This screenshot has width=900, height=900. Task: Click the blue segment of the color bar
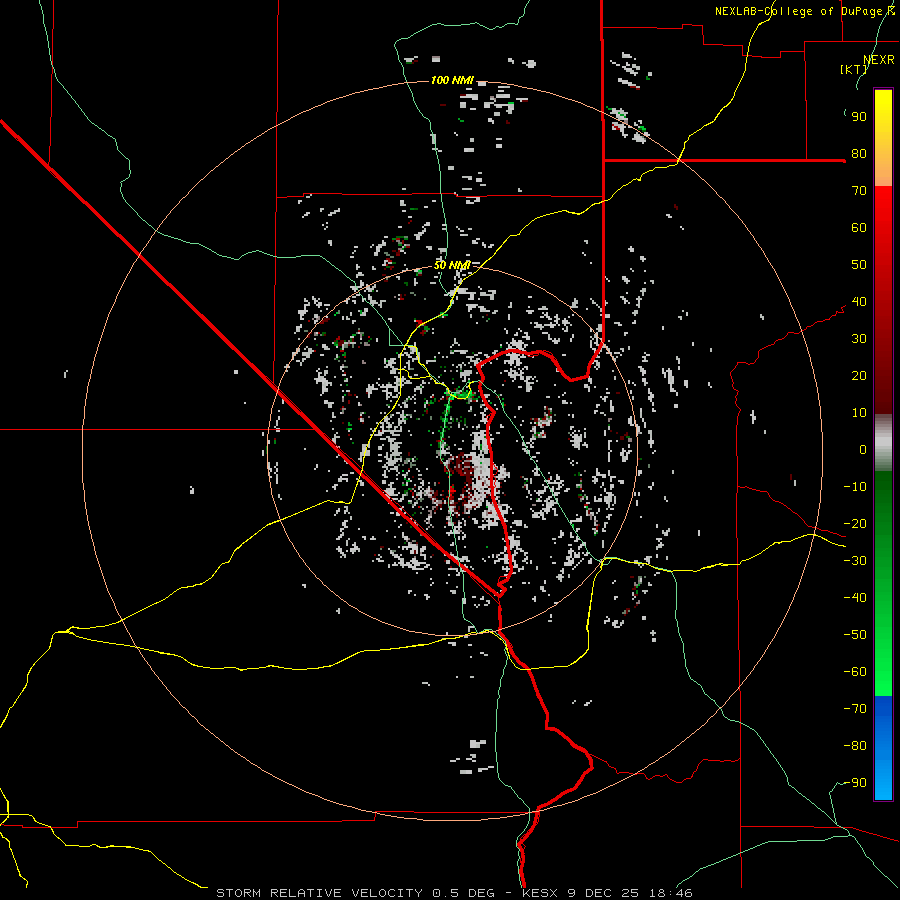click(883, 746)
